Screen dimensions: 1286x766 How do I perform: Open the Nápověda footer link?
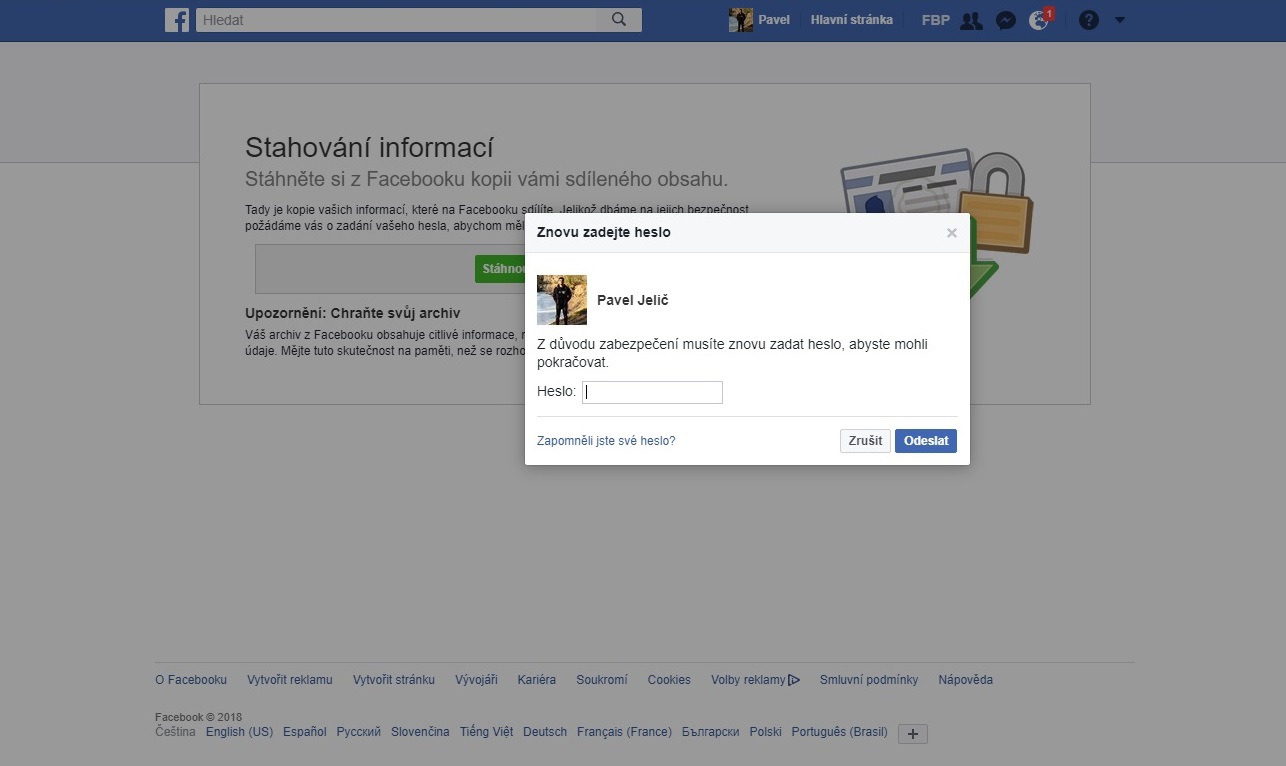966,680
